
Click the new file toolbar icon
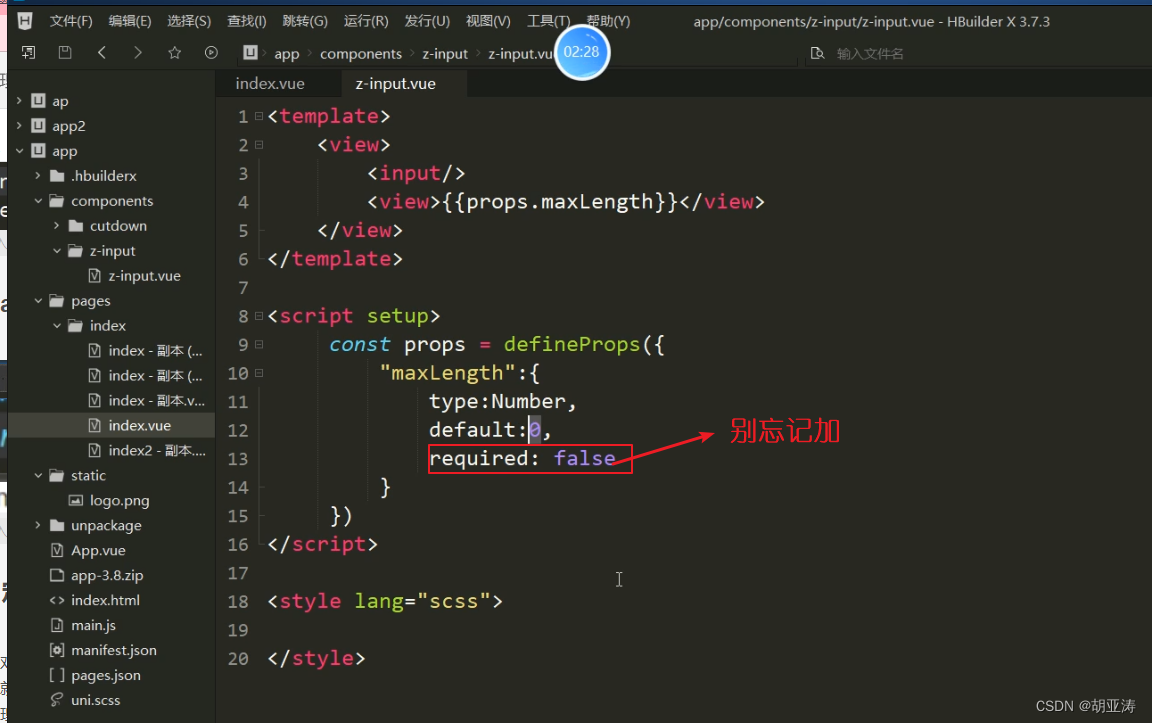coord(29,52)
